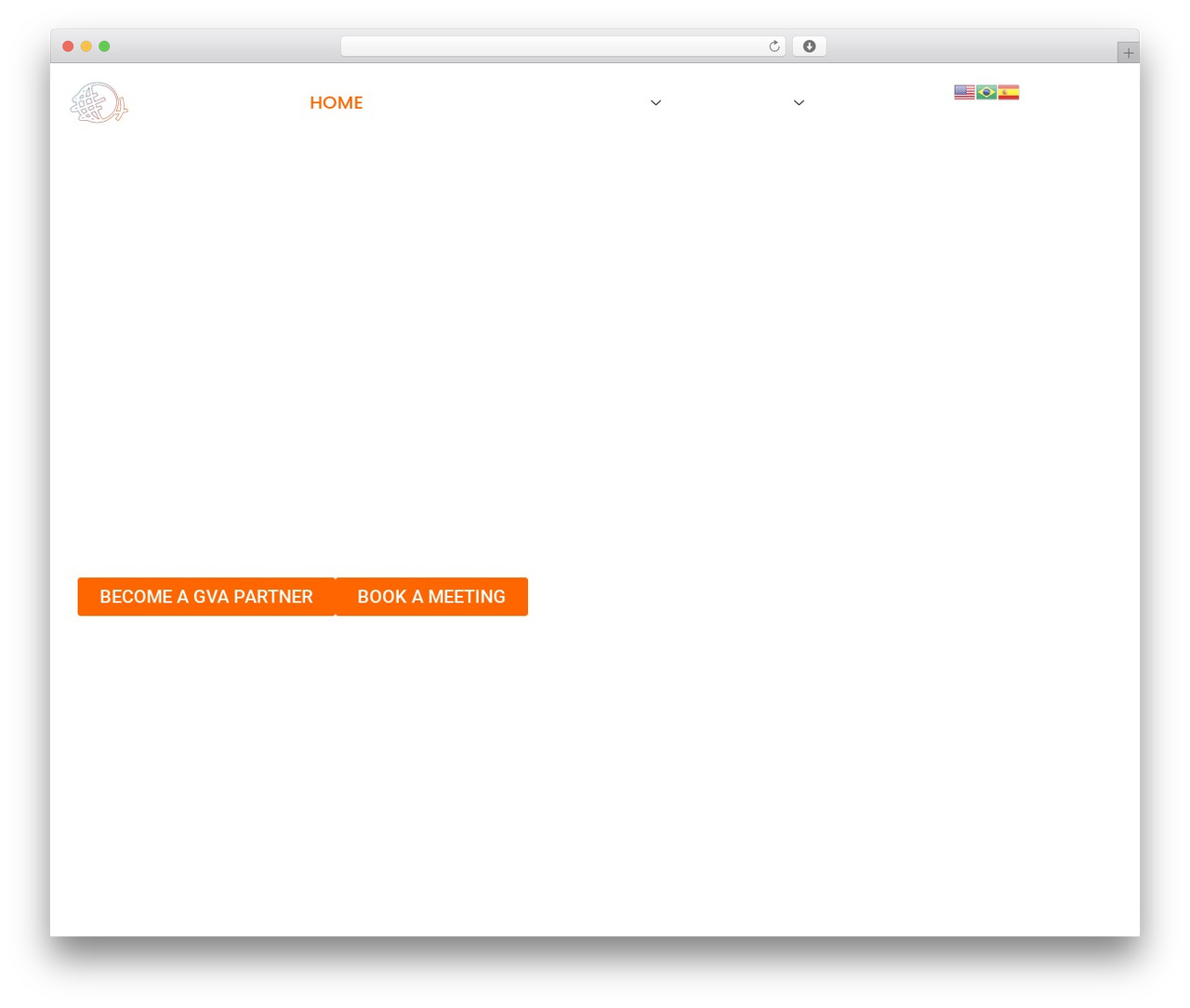The image size is (1190, 1008).
Task: Close the browser window with red button
Action: tap(68, 46)
